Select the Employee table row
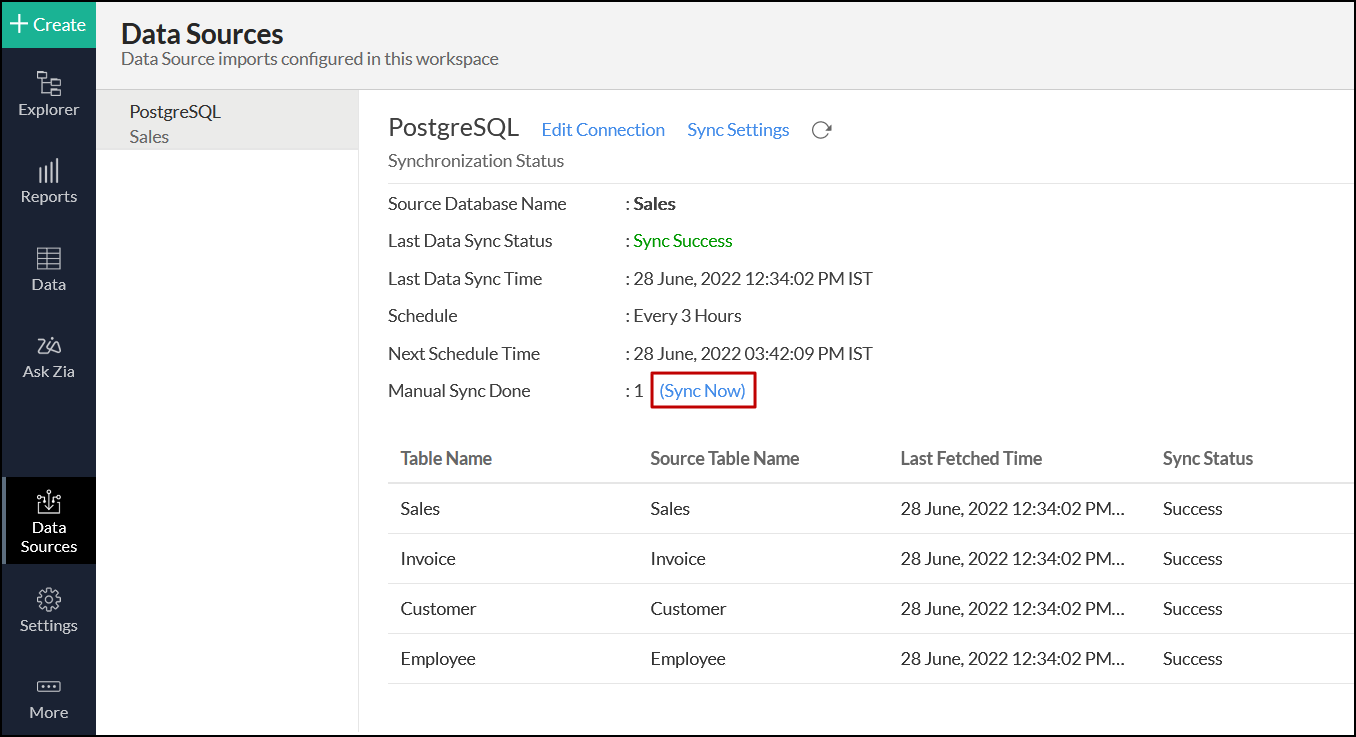This screenshot has height=737, width=1356. point(438,659)
